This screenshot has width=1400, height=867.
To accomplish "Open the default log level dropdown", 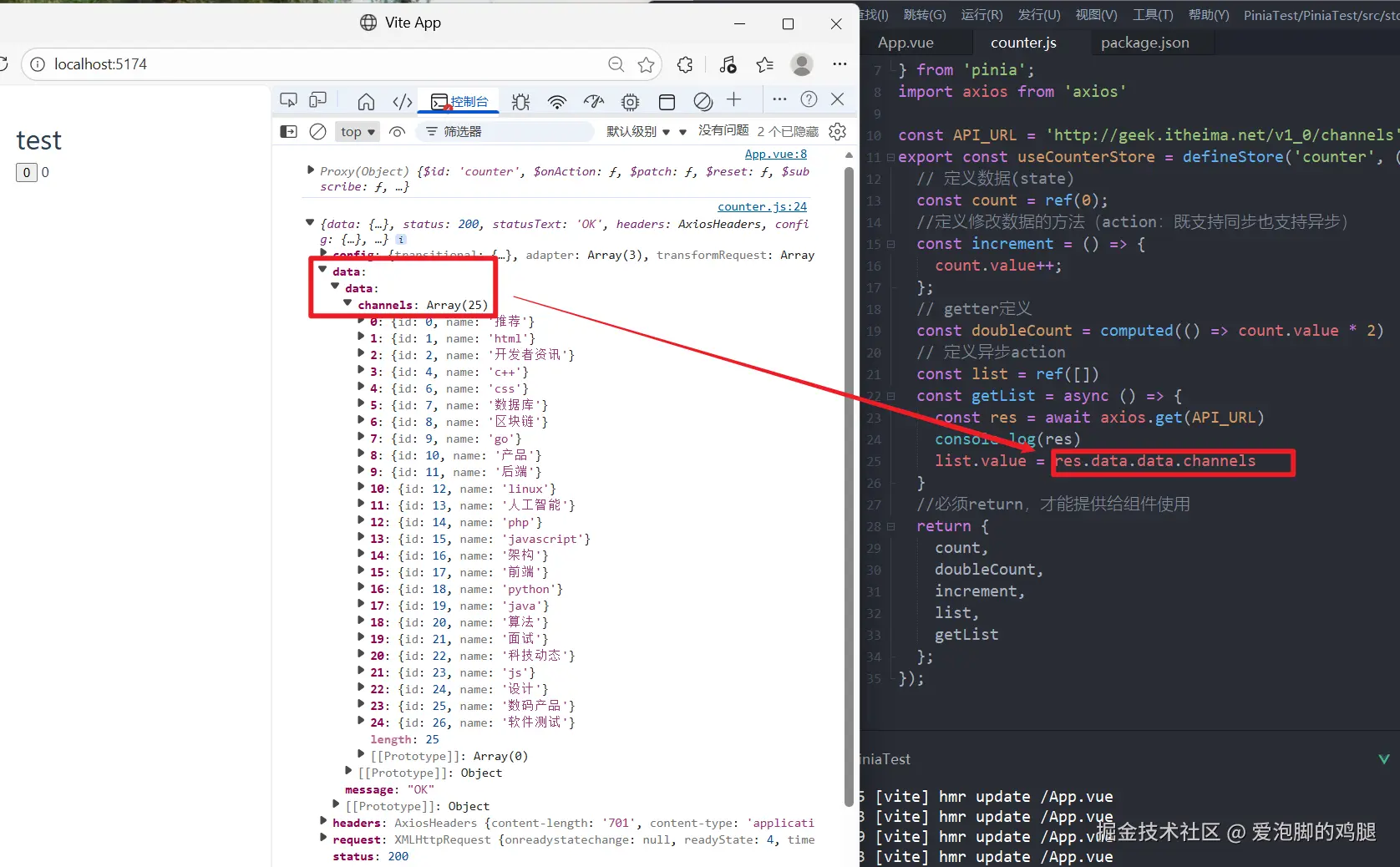I will (638, 131).
